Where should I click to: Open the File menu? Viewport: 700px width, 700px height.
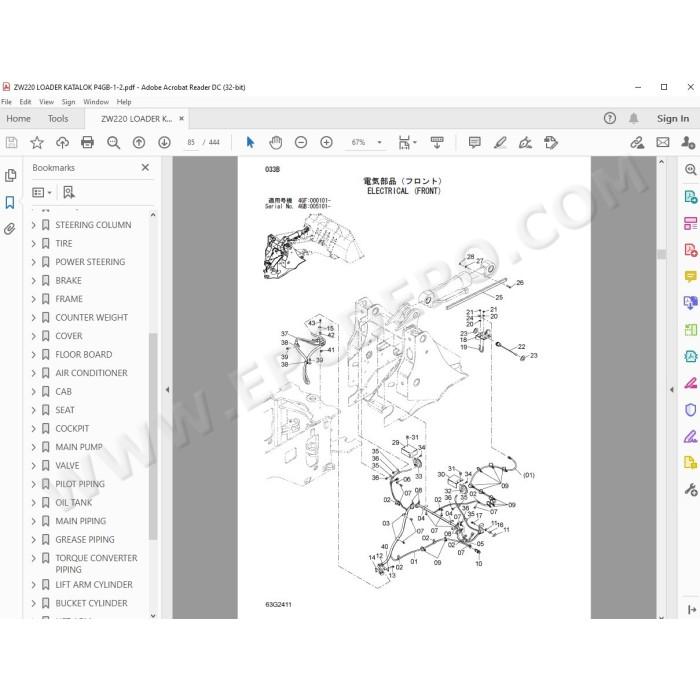(x=6, y=102)
